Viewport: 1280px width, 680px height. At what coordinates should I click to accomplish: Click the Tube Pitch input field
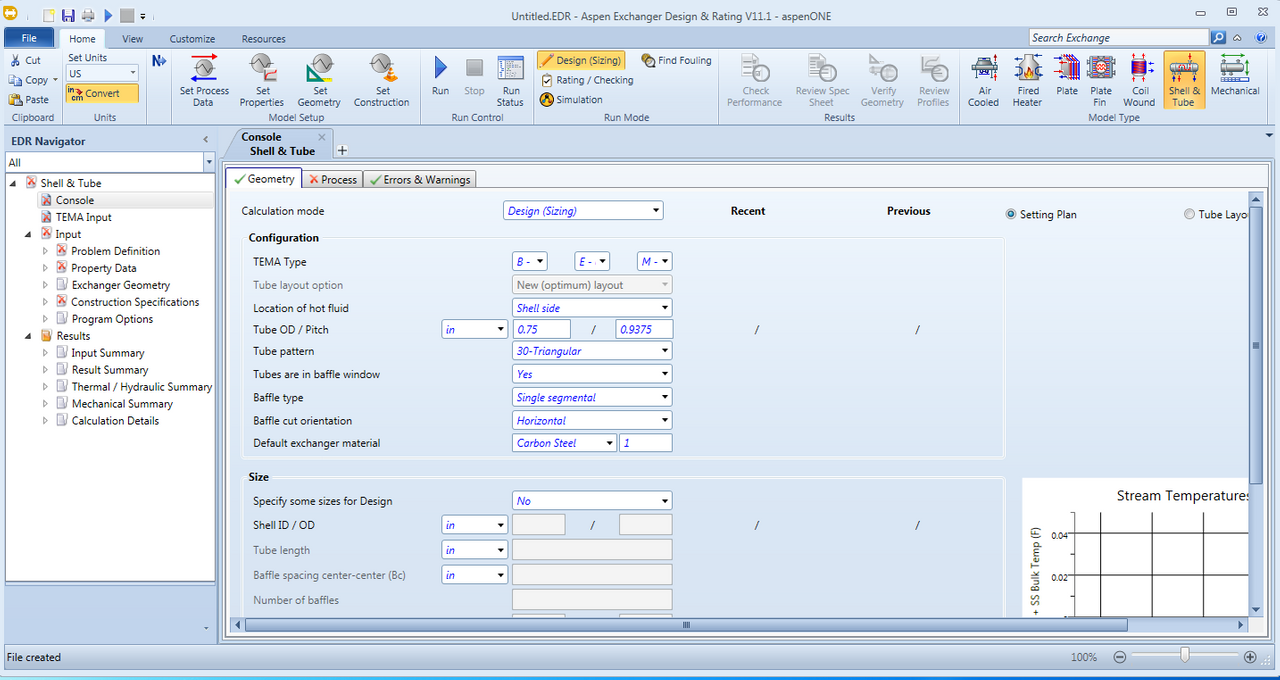(x=644, y=329)
